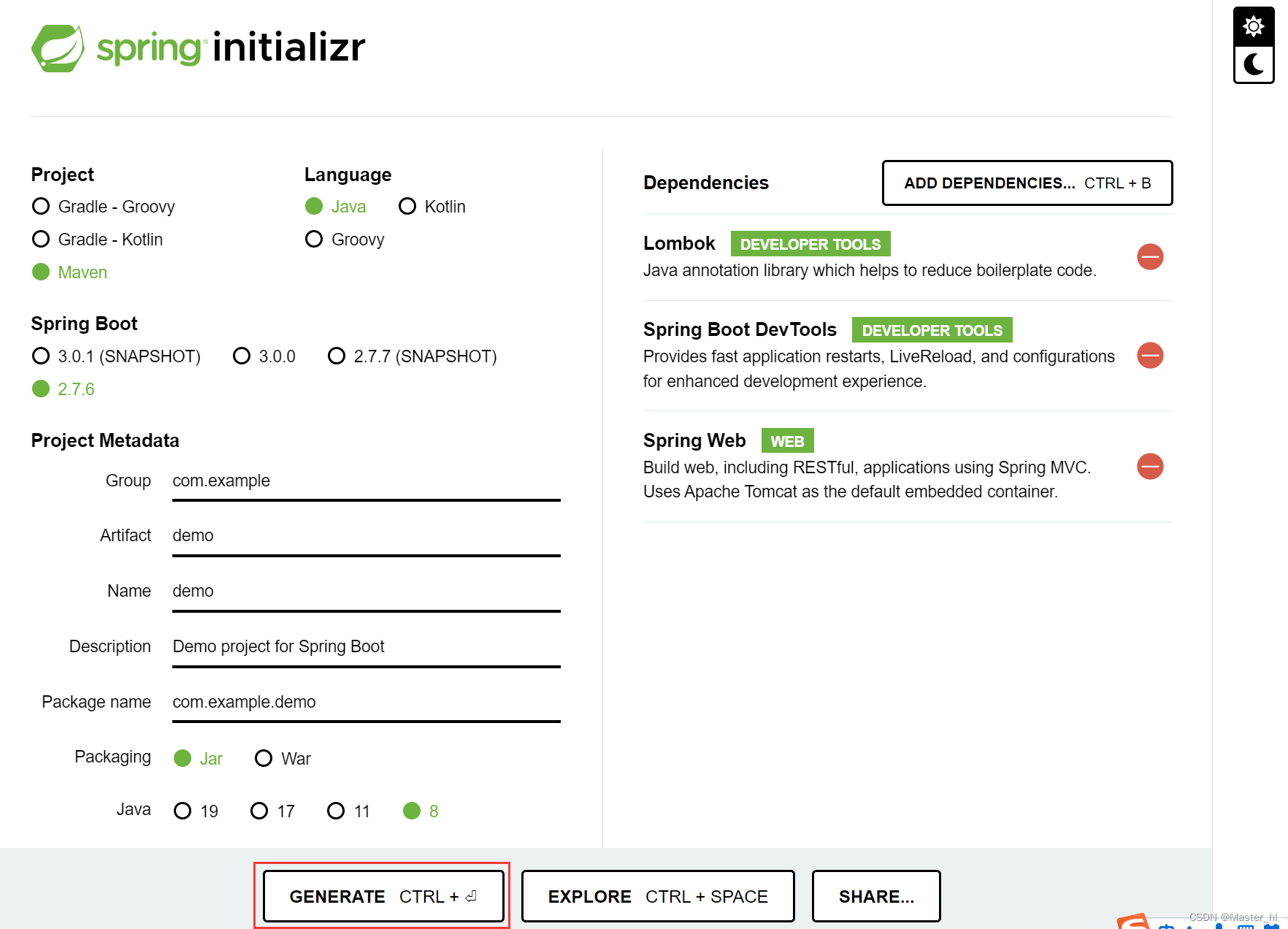
Task: Click the Group input field
Action: coord(367,481)
